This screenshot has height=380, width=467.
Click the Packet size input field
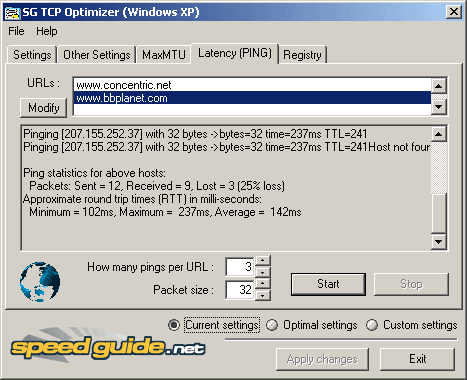click(x=240, y=290)
